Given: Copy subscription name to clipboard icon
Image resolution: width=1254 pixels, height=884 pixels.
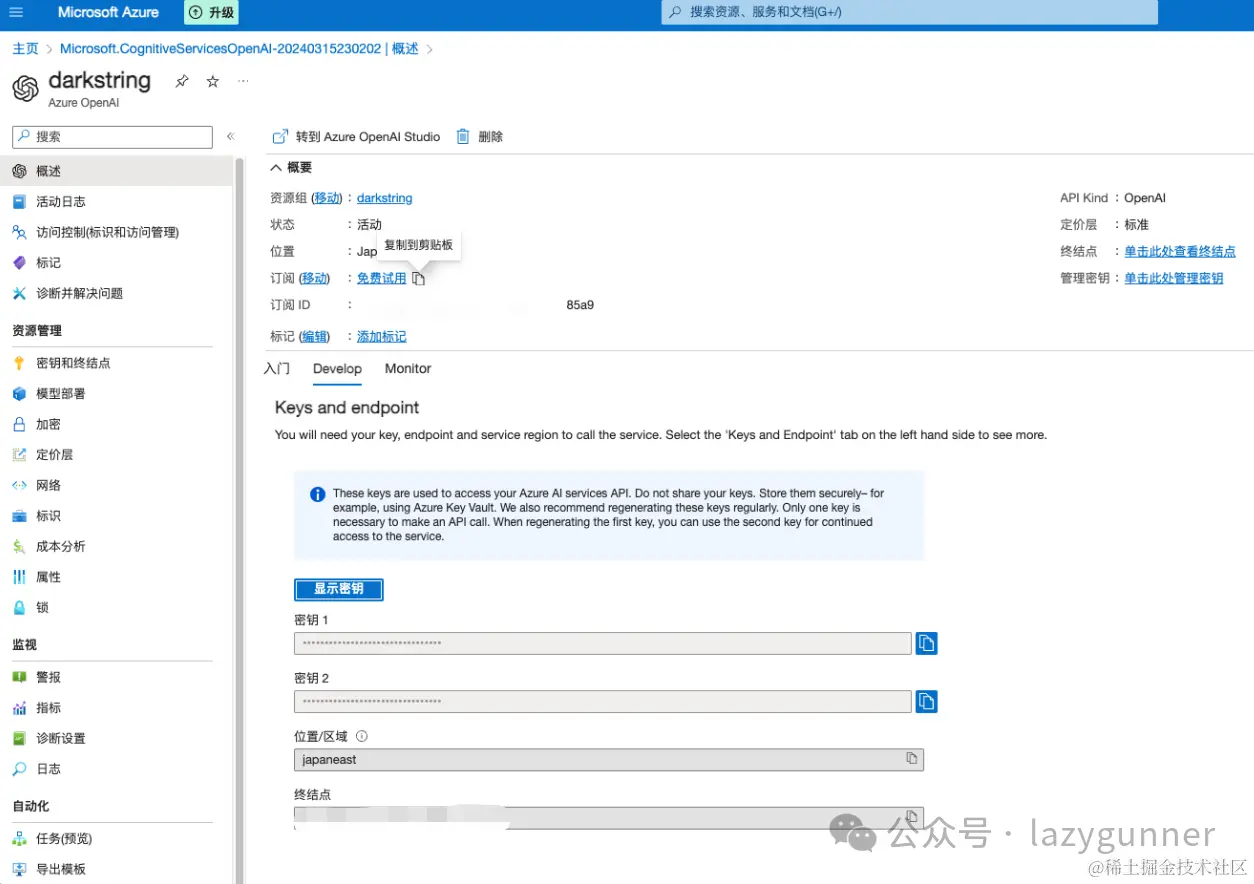Looking at the screenshot, I should [419, 279].
